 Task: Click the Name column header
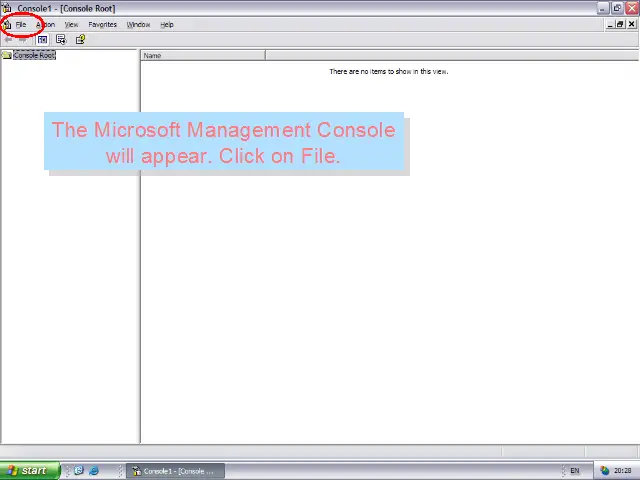pyautogui.click(x=203, y=56)
